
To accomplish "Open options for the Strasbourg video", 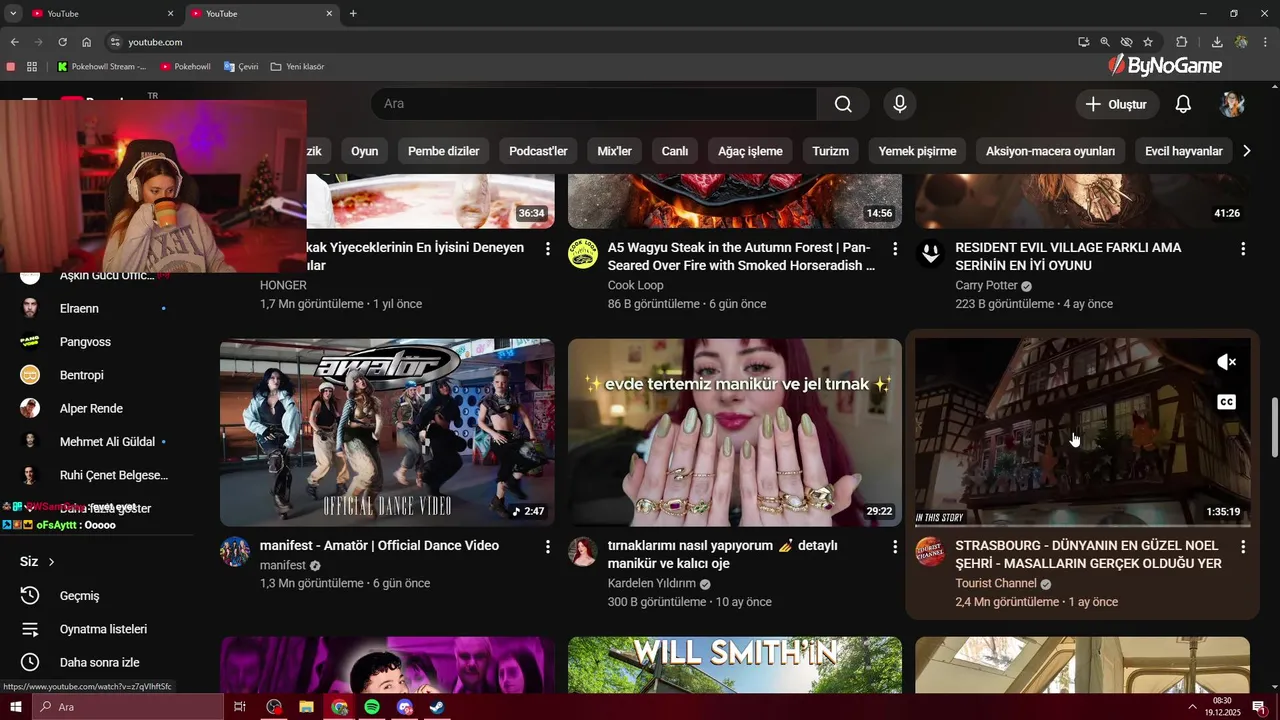I will (x=1243, y=547).
